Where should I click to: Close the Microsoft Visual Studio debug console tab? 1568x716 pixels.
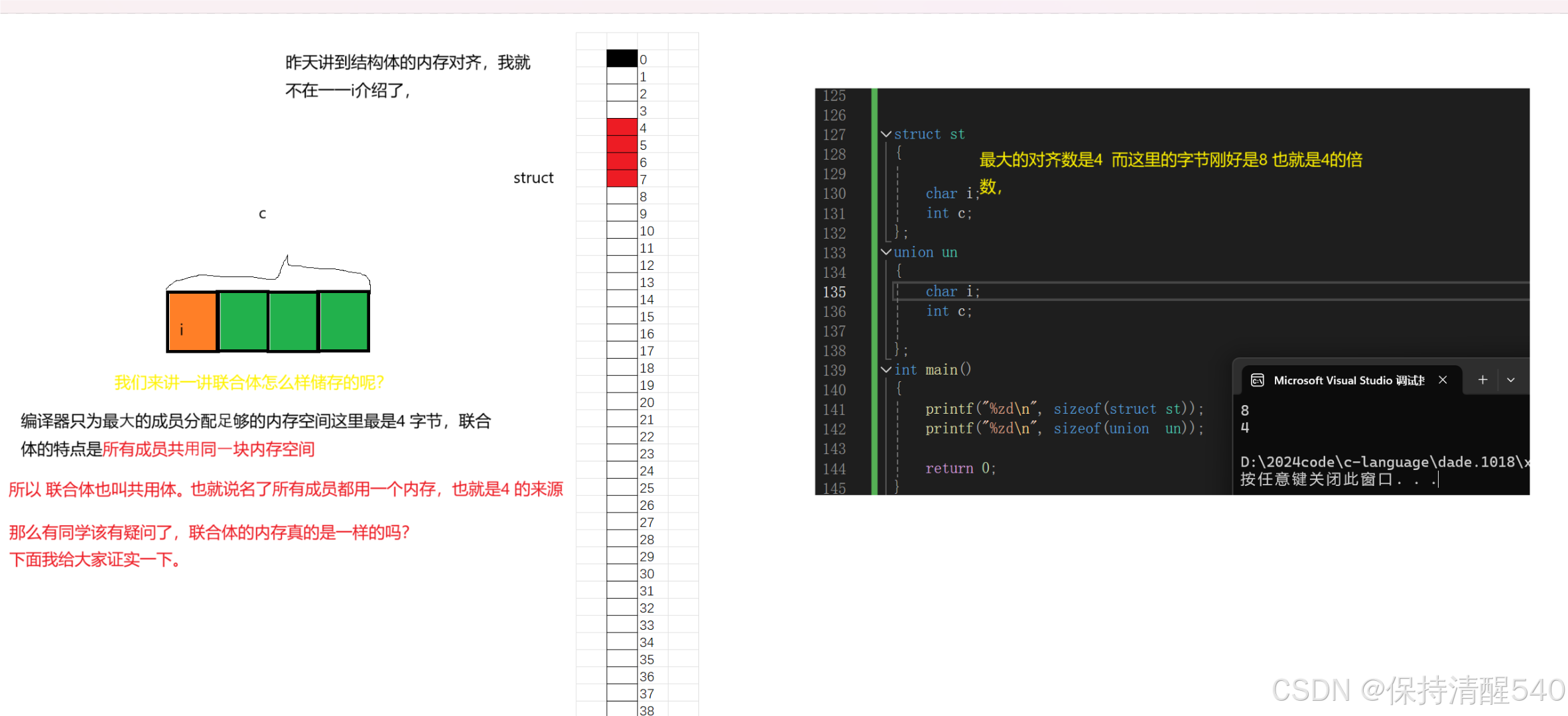click(x=1443, y=380)
